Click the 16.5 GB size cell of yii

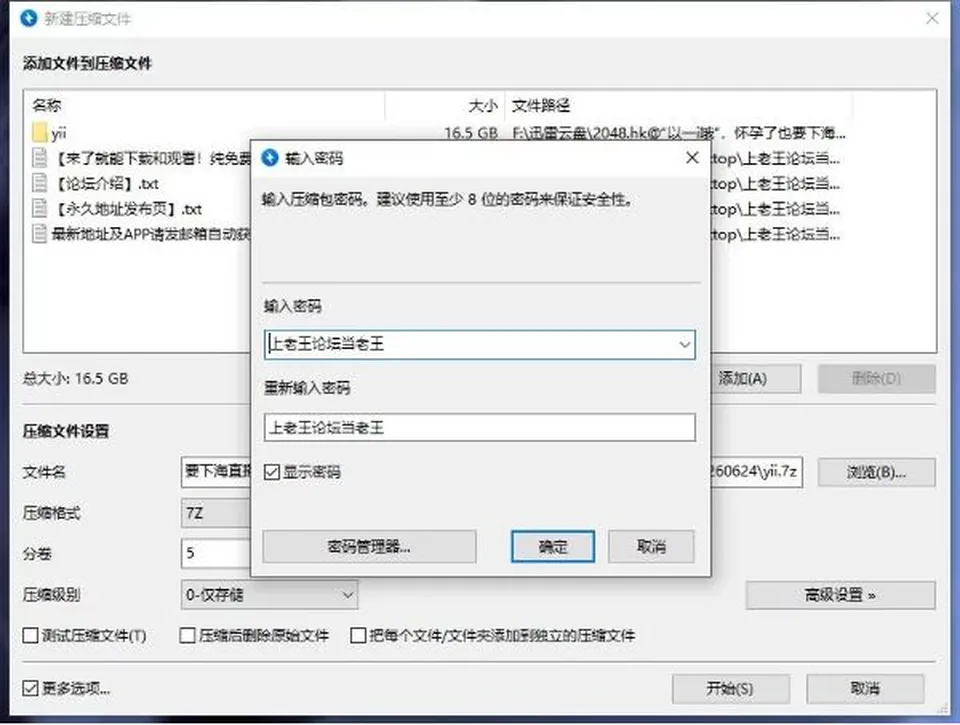click(x=471, y=133)
